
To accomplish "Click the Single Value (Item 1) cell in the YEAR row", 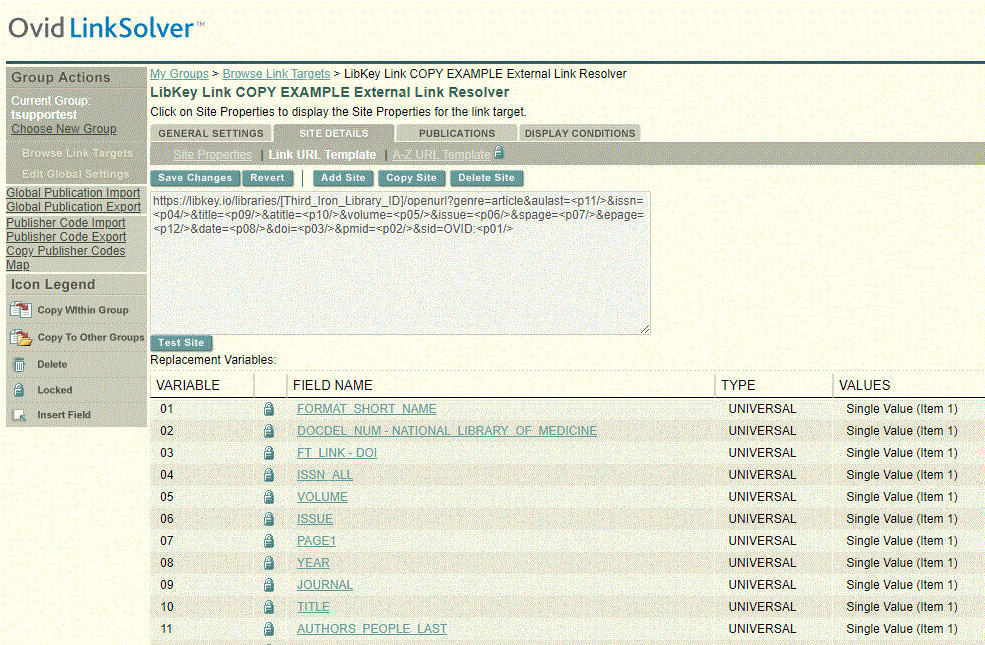I will coord(901,563).
